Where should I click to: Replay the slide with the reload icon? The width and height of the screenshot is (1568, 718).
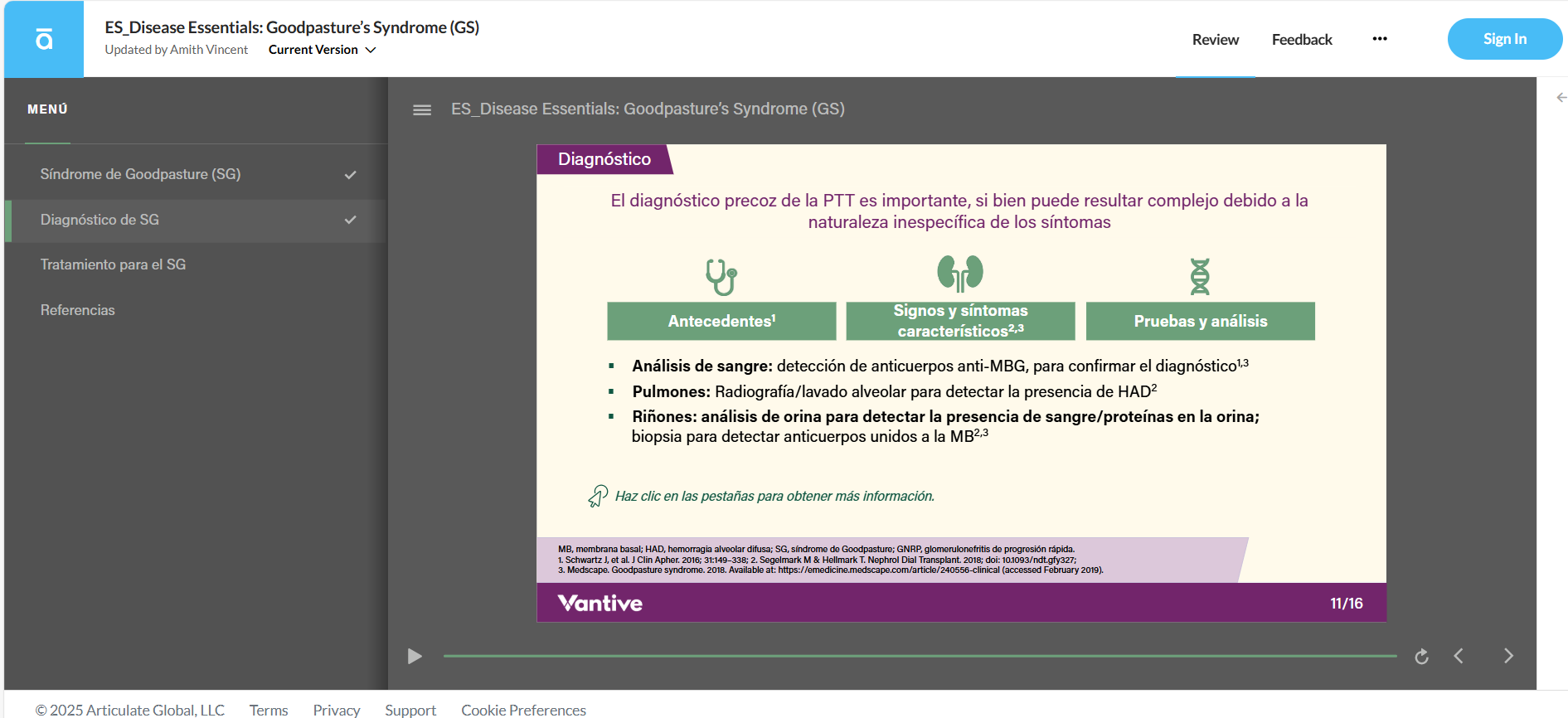1421,657
